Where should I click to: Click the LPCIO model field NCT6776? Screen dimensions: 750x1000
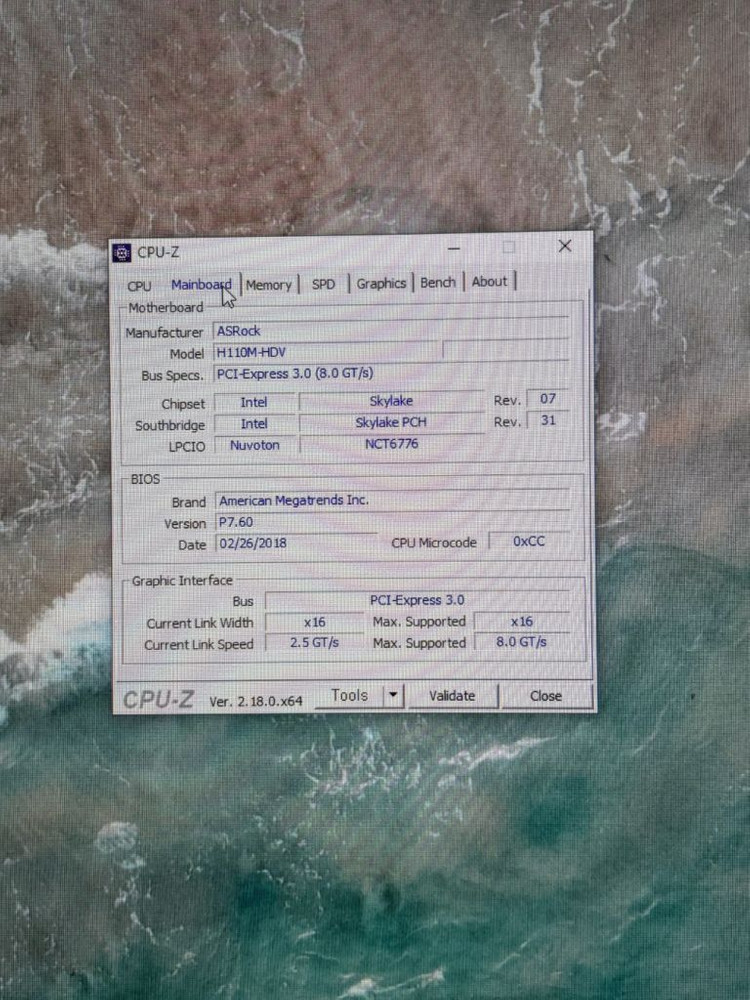(390, 445)
